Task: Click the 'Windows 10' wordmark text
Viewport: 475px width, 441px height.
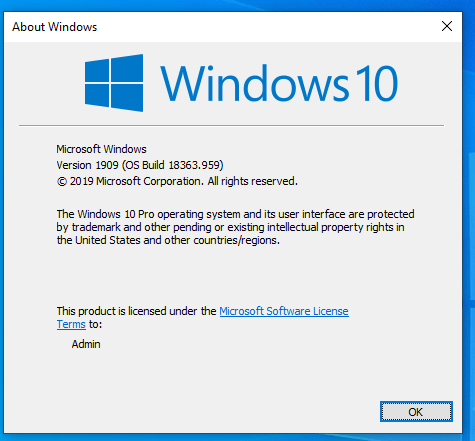Action: [279, 83]
